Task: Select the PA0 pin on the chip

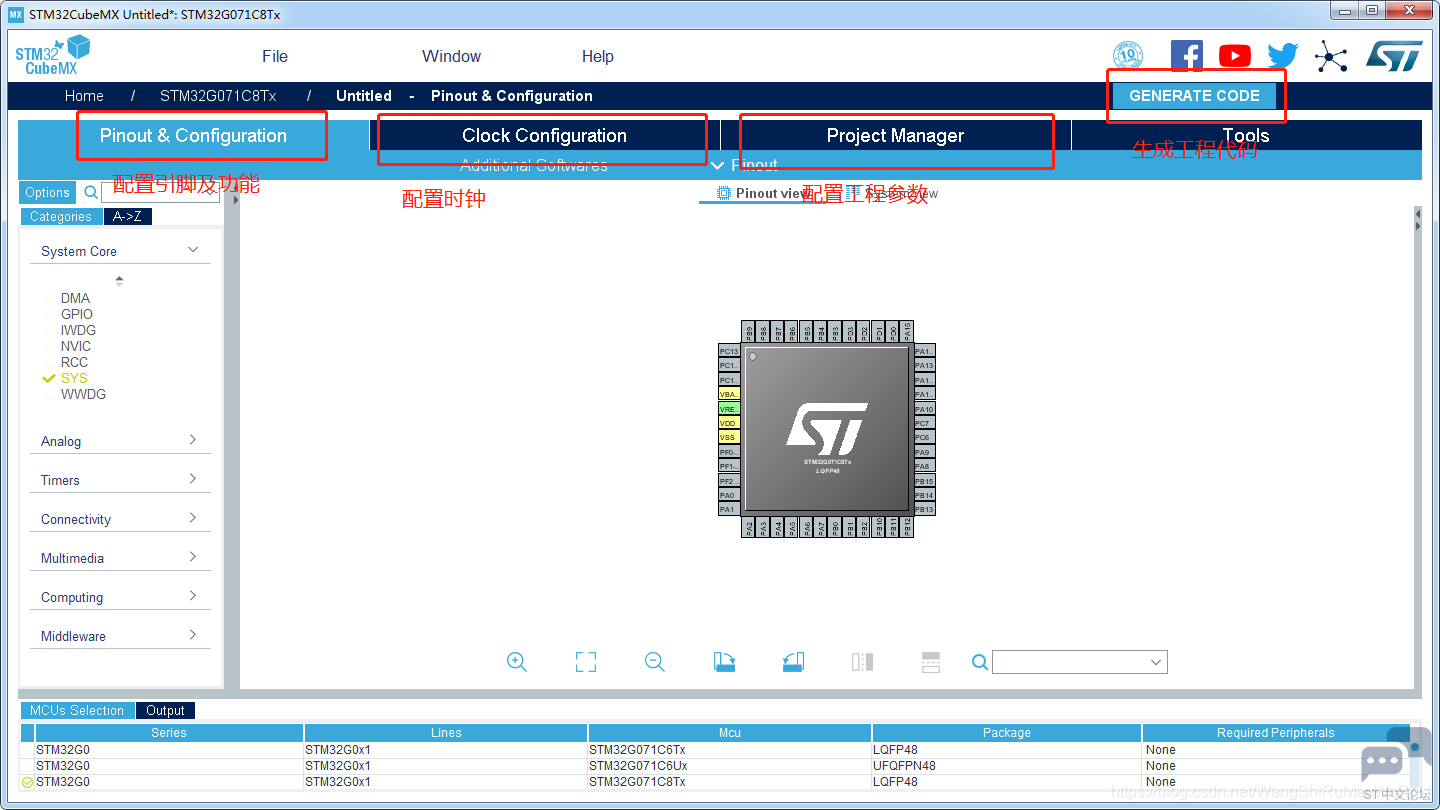Action: (729, 495)
